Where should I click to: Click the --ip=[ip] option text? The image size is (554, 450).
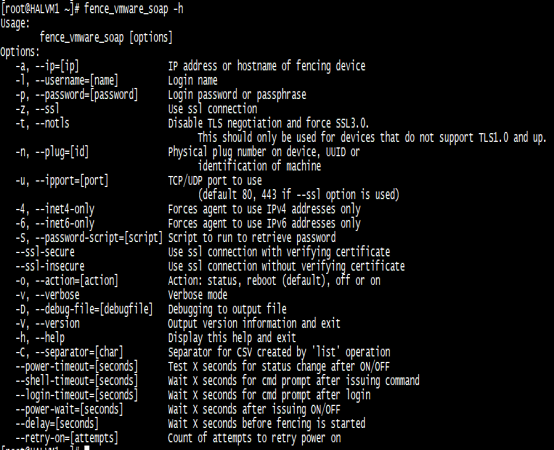(57, 66)
